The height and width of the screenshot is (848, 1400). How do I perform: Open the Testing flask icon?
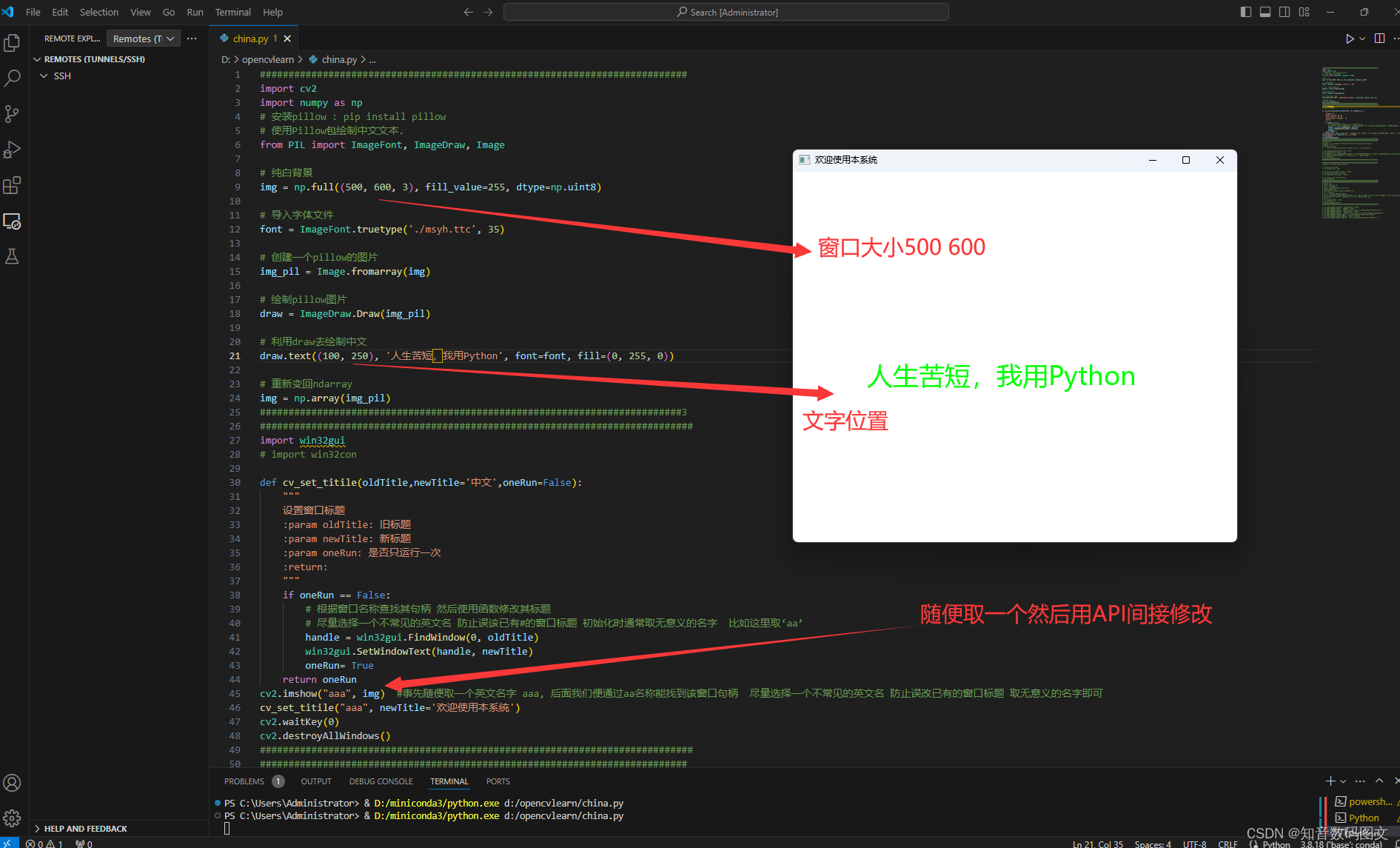[x=12, y=256]
